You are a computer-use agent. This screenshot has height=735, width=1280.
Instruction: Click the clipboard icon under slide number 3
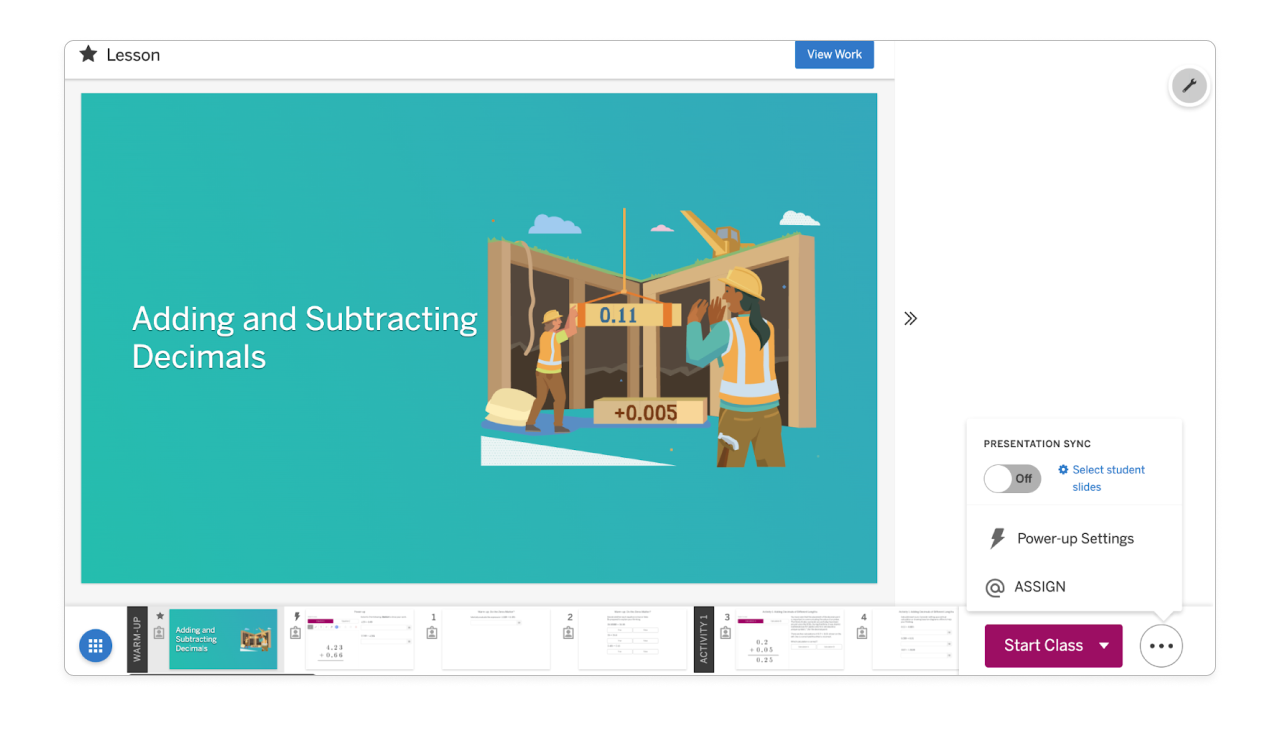[727, 633]
